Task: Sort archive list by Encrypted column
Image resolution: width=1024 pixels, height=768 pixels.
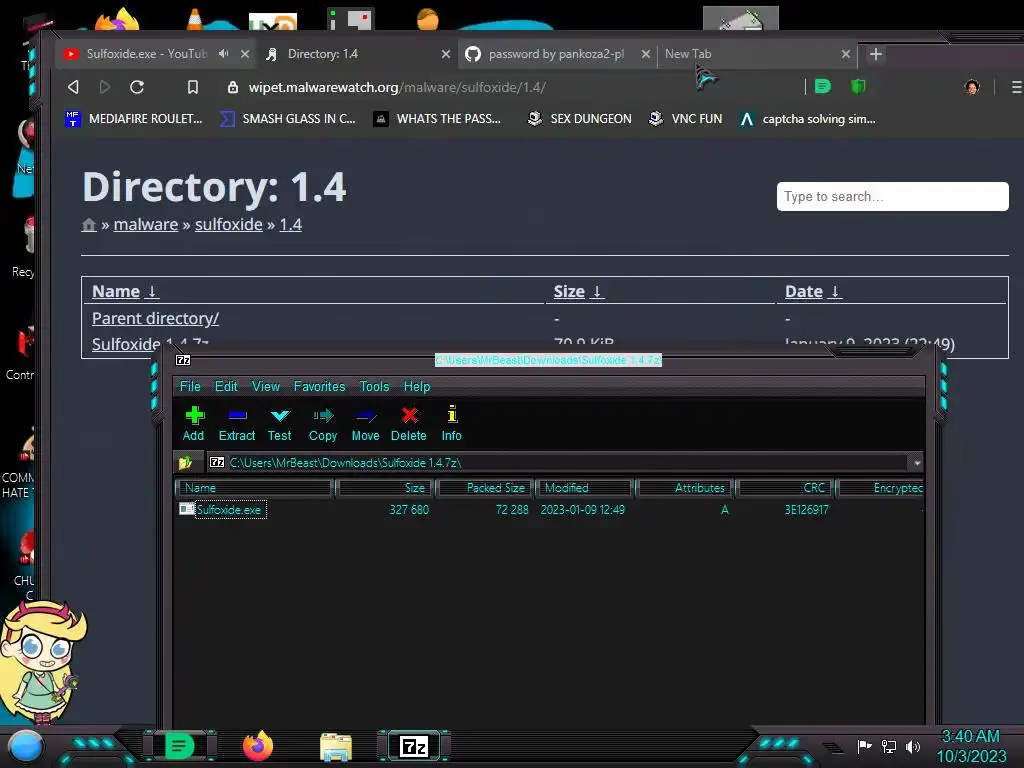Action: [x=880, y=488]
